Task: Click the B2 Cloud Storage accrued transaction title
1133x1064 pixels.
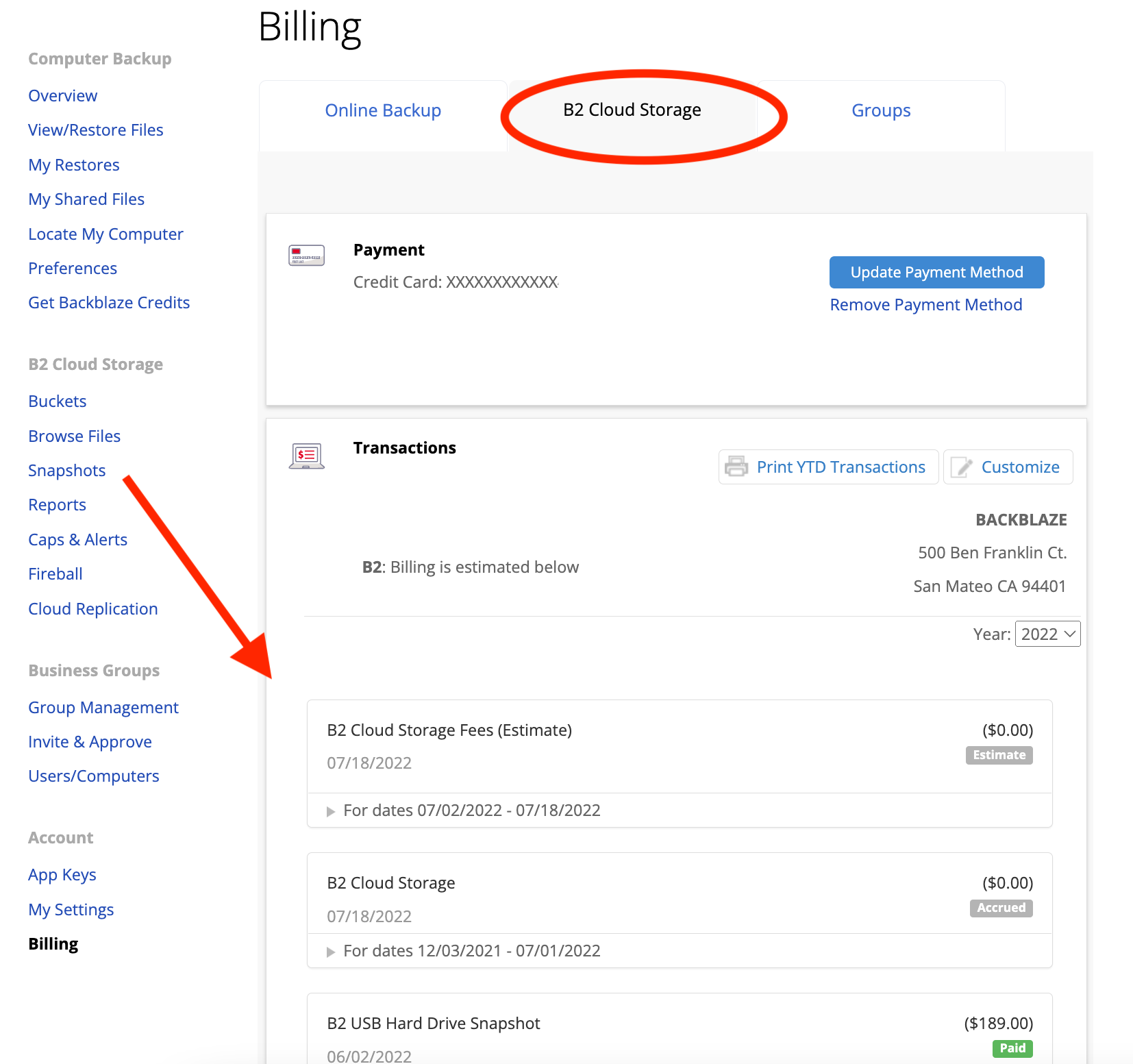Action: pyautogui.click(x=391, y=883)
